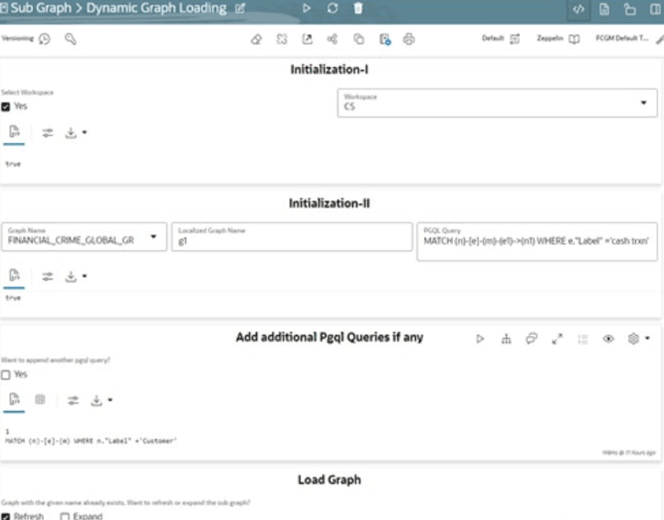This screenshot has height=520, width=664.
Task: Open the Workspace dropdown showing CS
Action: pyautogui.click(x=497, y=103)
